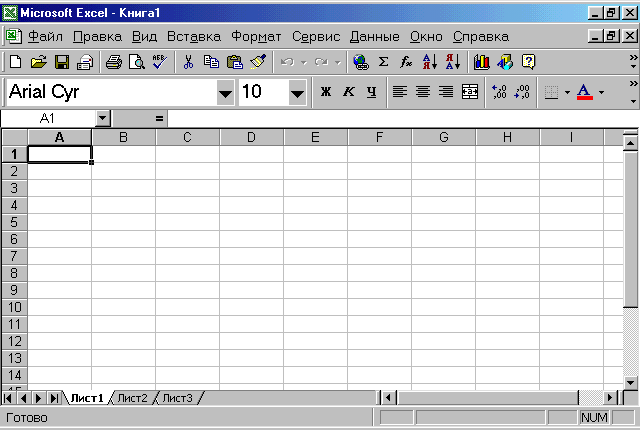Open the Вставка menu

tap(194, 37)
